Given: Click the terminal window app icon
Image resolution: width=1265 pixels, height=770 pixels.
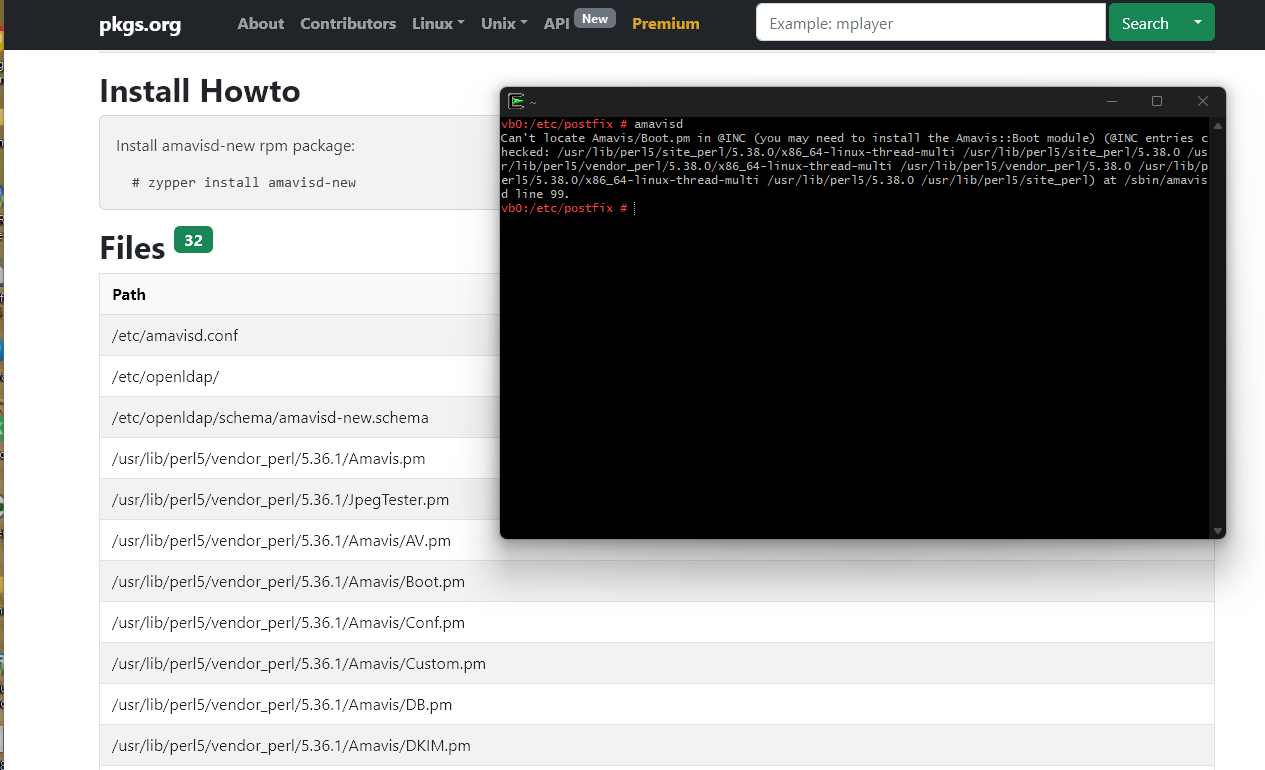Looking at the screenshot, I should point(517,101).
